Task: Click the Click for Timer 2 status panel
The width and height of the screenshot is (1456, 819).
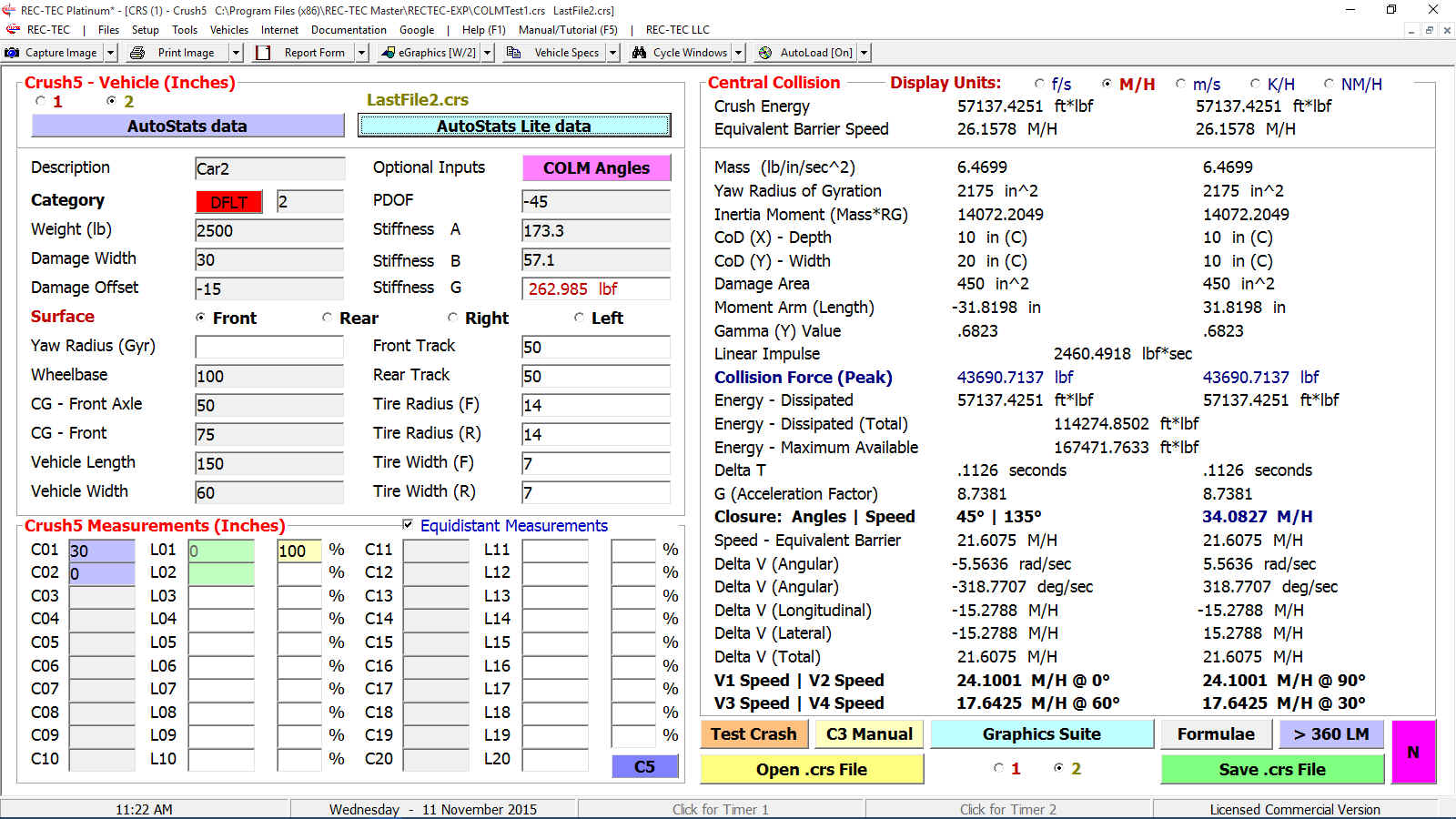Action: tap(1008, 809)
